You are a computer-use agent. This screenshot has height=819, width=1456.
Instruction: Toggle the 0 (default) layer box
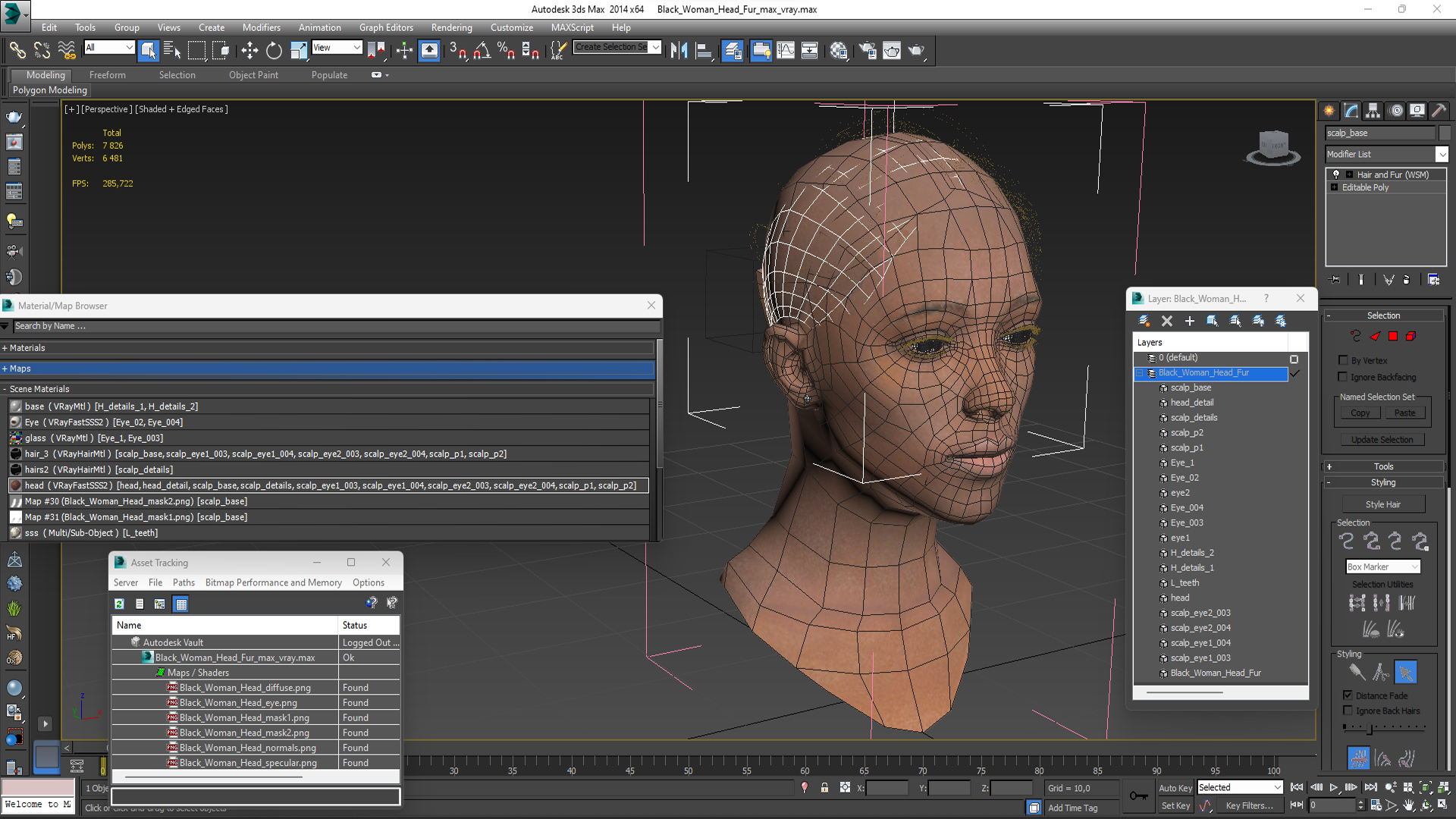point(1294,359)
